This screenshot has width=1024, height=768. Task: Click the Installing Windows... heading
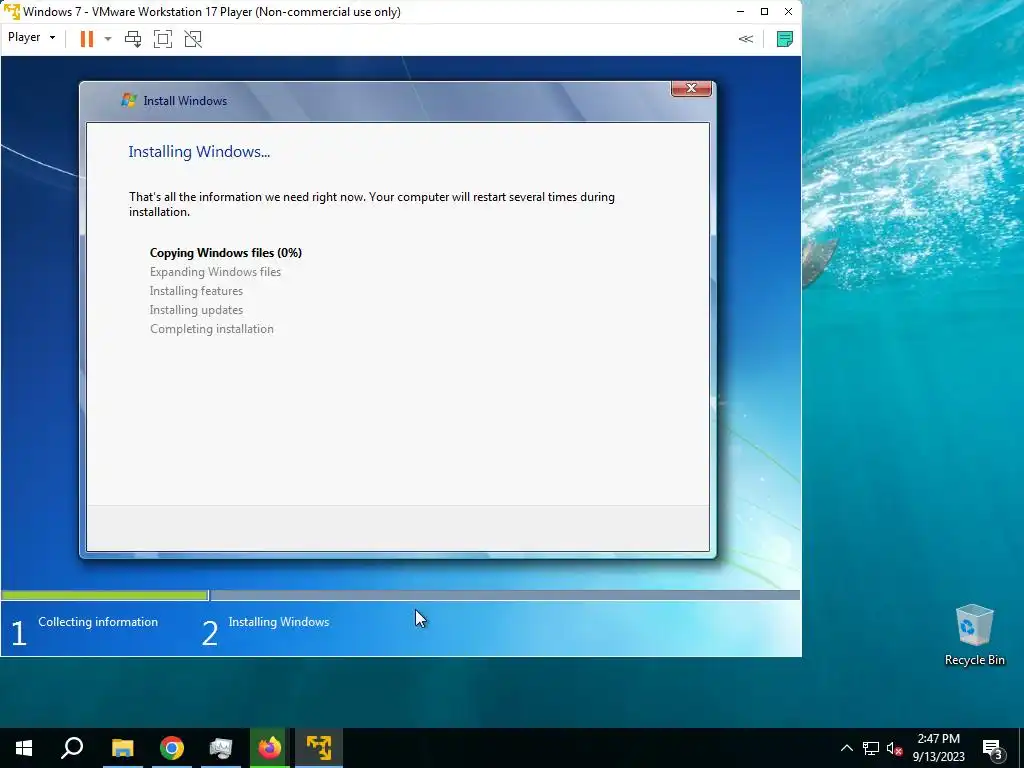pos(199,152)
